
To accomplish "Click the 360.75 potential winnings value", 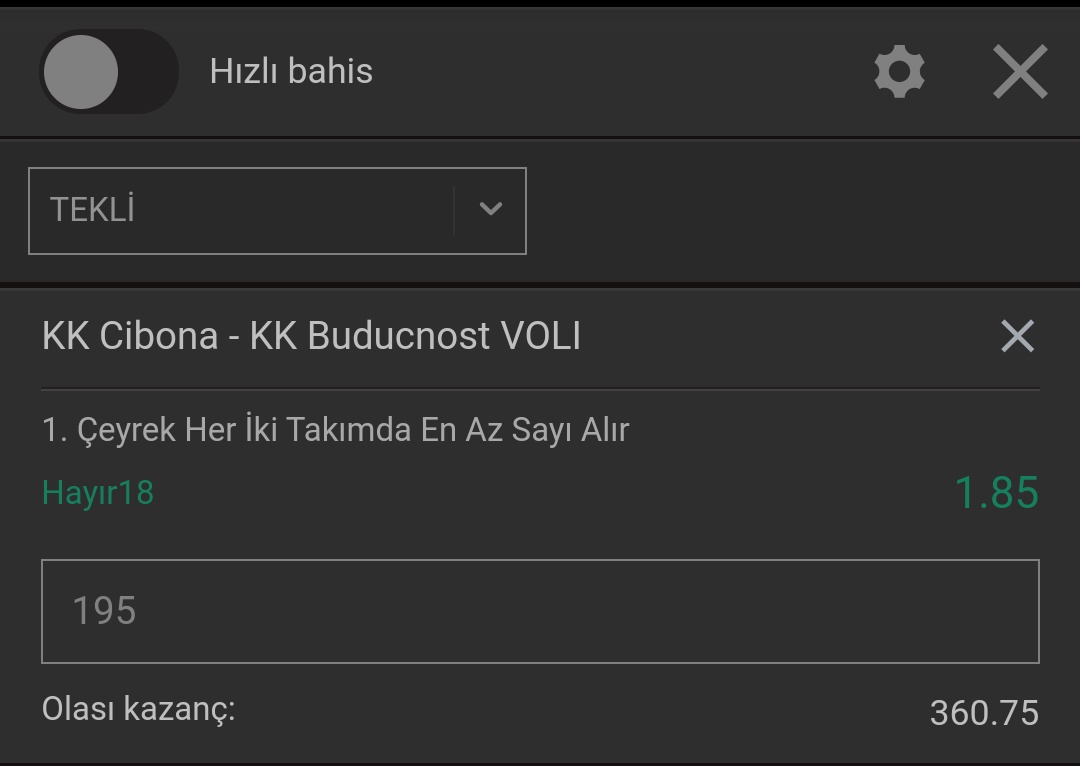I will (x=984, y=713).
